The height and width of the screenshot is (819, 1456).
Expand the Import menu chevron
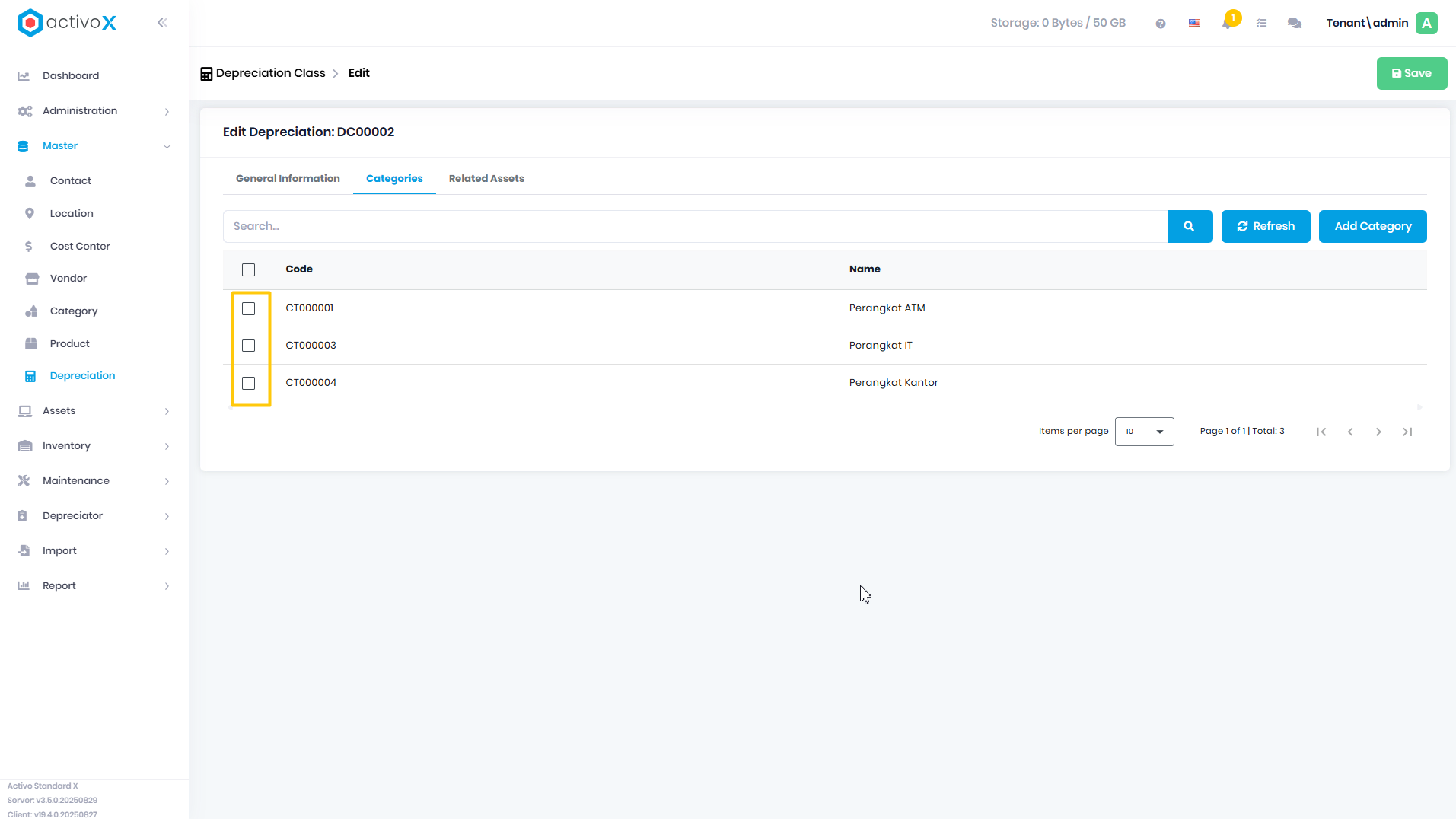pos(167,552)
